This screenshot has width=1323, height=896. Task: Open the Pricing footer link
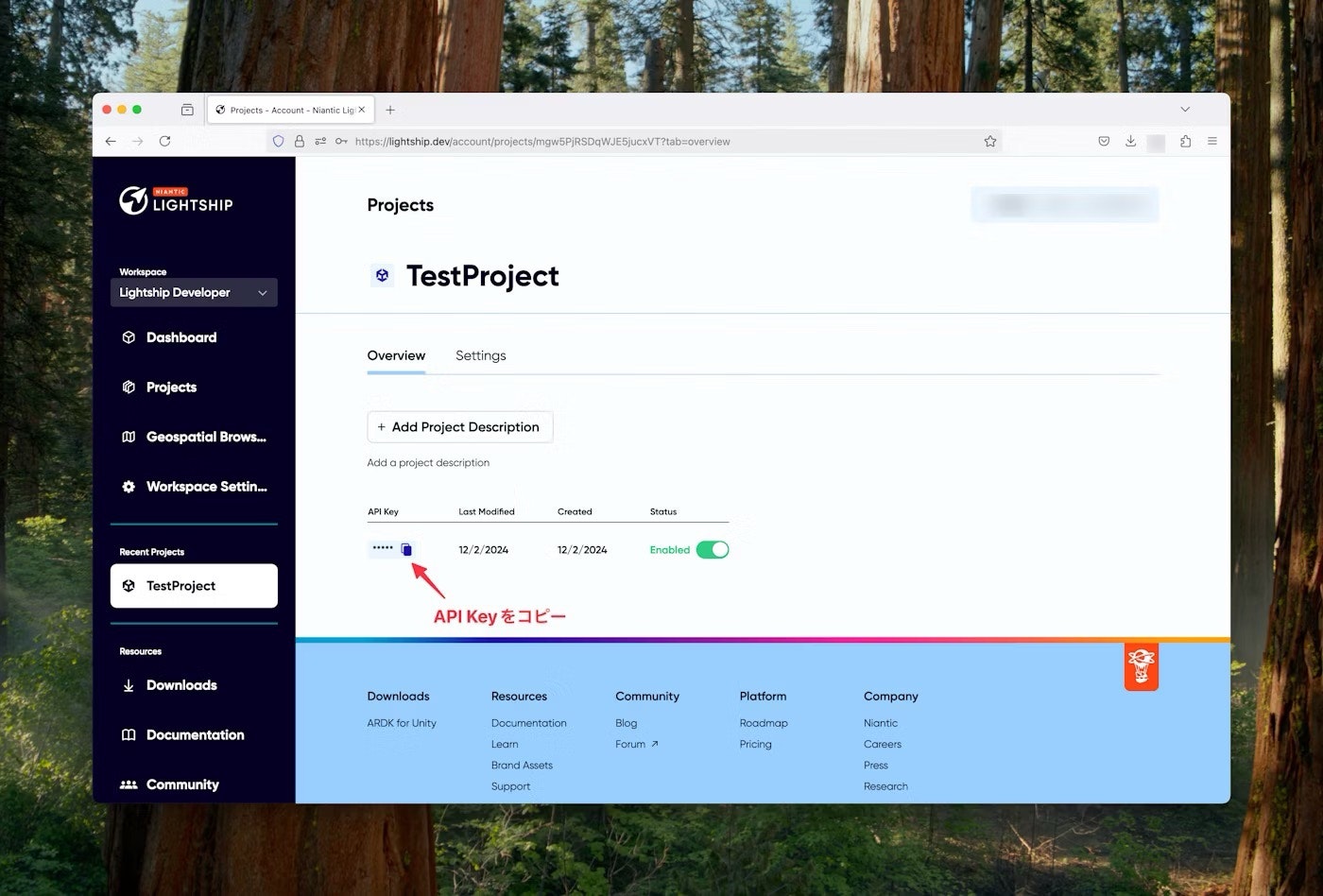[x=756, y=744]
